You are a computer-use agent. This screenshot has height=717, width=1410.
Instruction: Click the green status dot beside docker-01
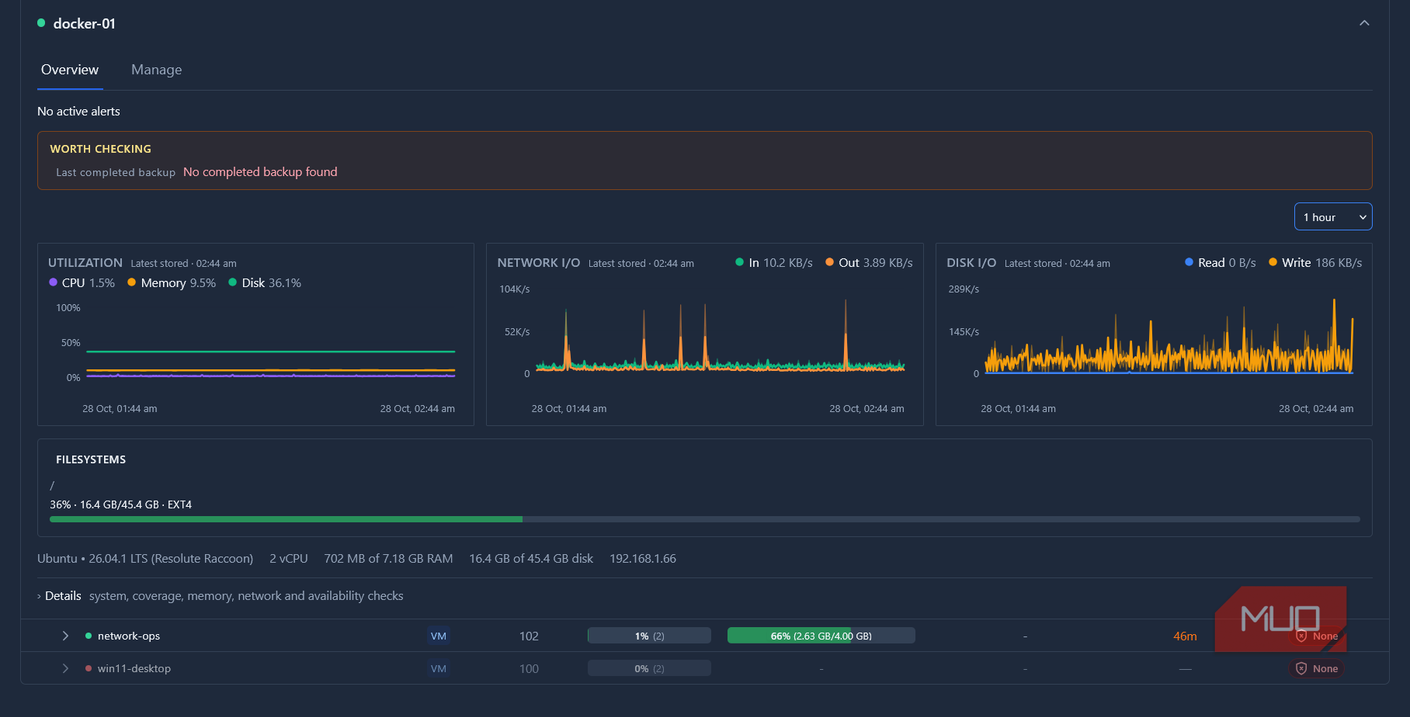pyautogui.click(x=41, y=23)
